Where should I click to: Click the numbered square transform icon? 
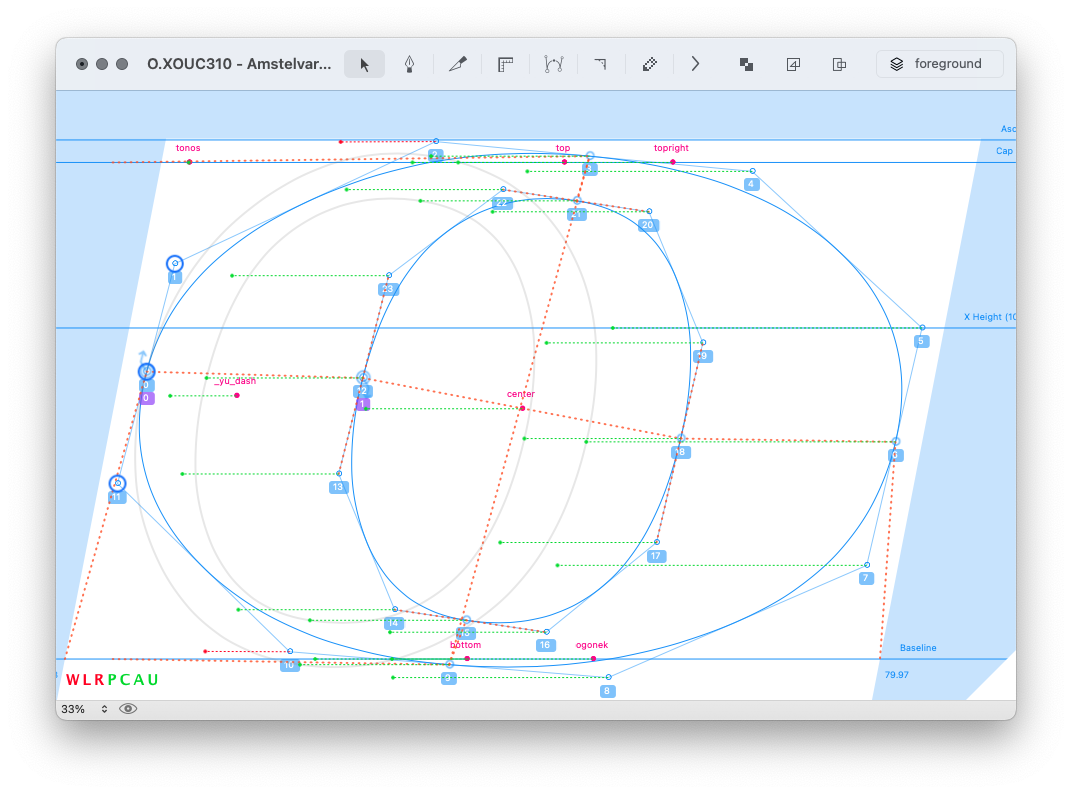point(793,64)
